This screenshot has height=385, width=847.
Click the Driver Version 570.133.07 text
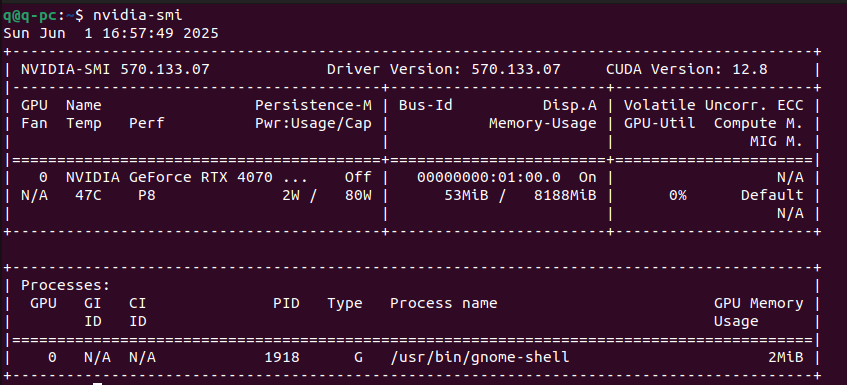click(443, 69)
